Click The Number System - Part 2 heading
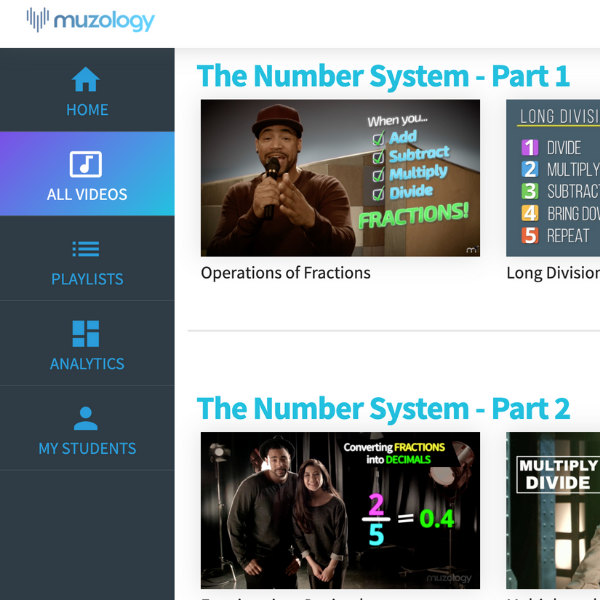 click(x=383, y=408)
